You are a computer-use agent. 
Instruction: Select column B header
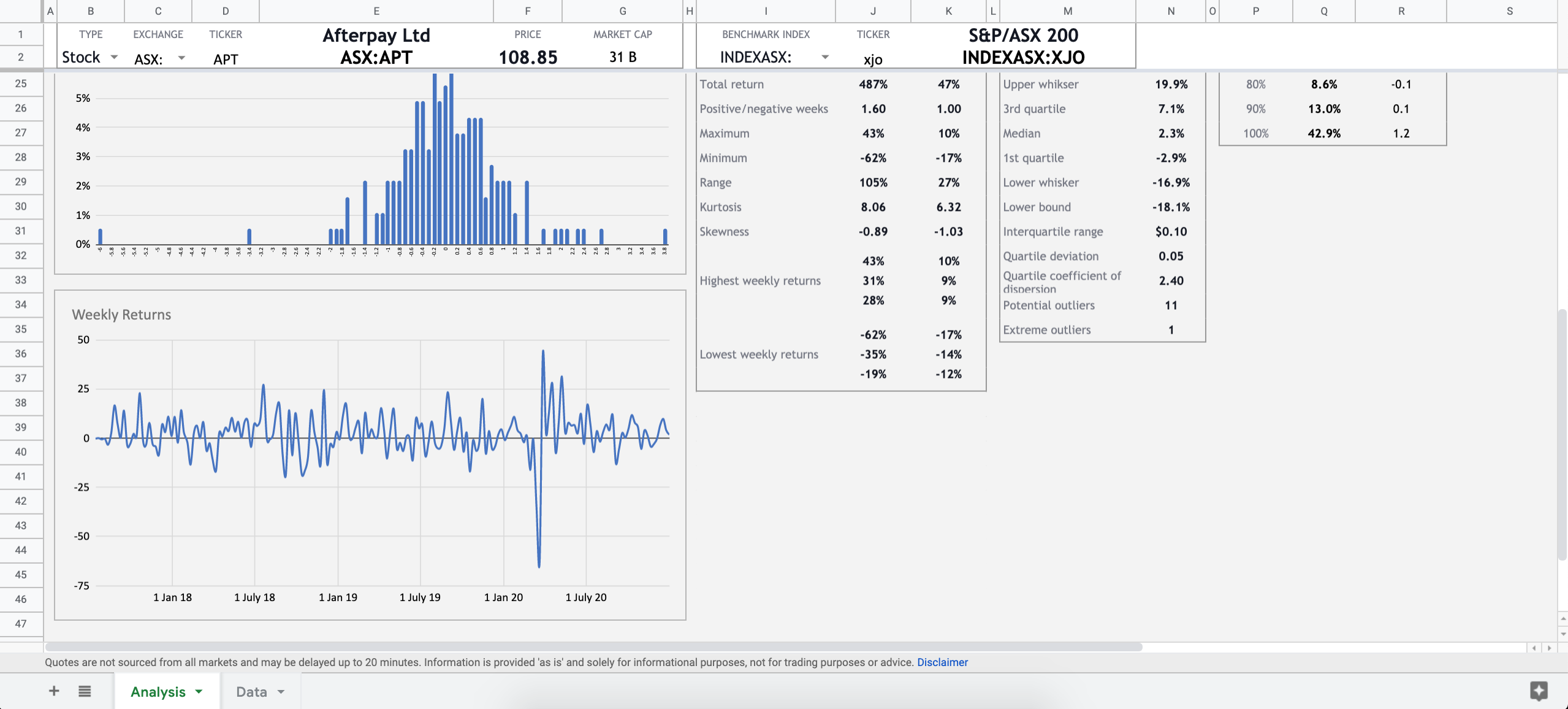(91, 11)
